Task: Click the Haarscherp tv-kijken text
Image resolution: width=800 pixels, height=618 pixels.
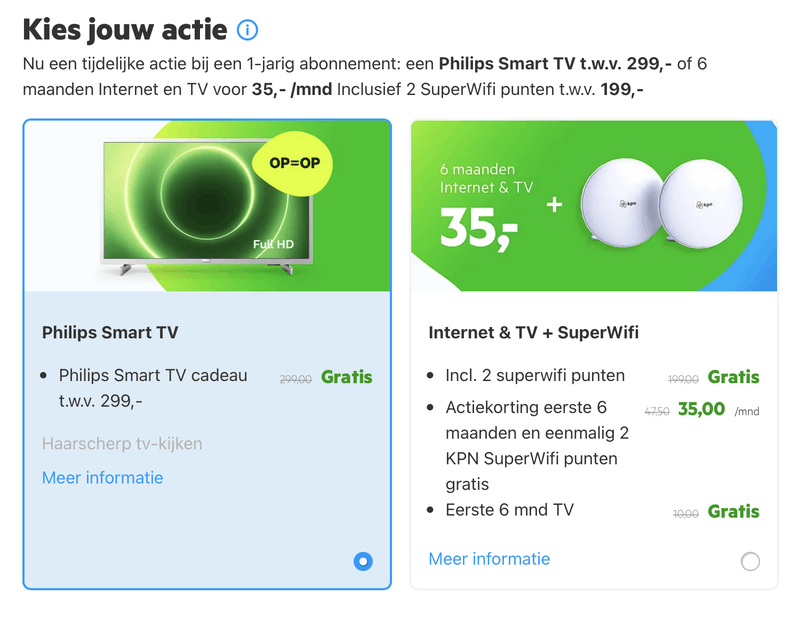Action: 122,443
